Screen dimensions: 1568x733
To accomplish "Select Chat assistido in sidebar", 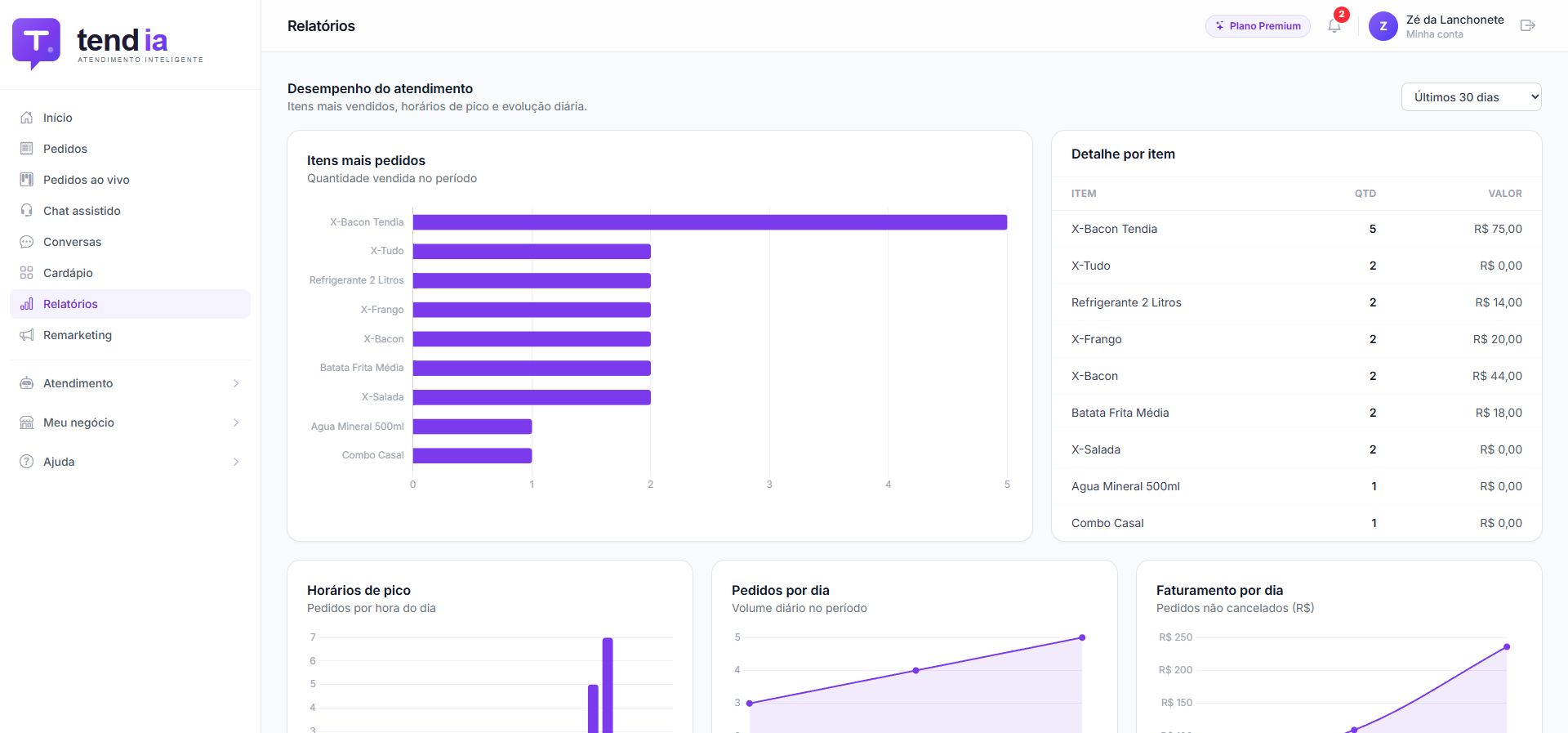I will pos(130,211).
